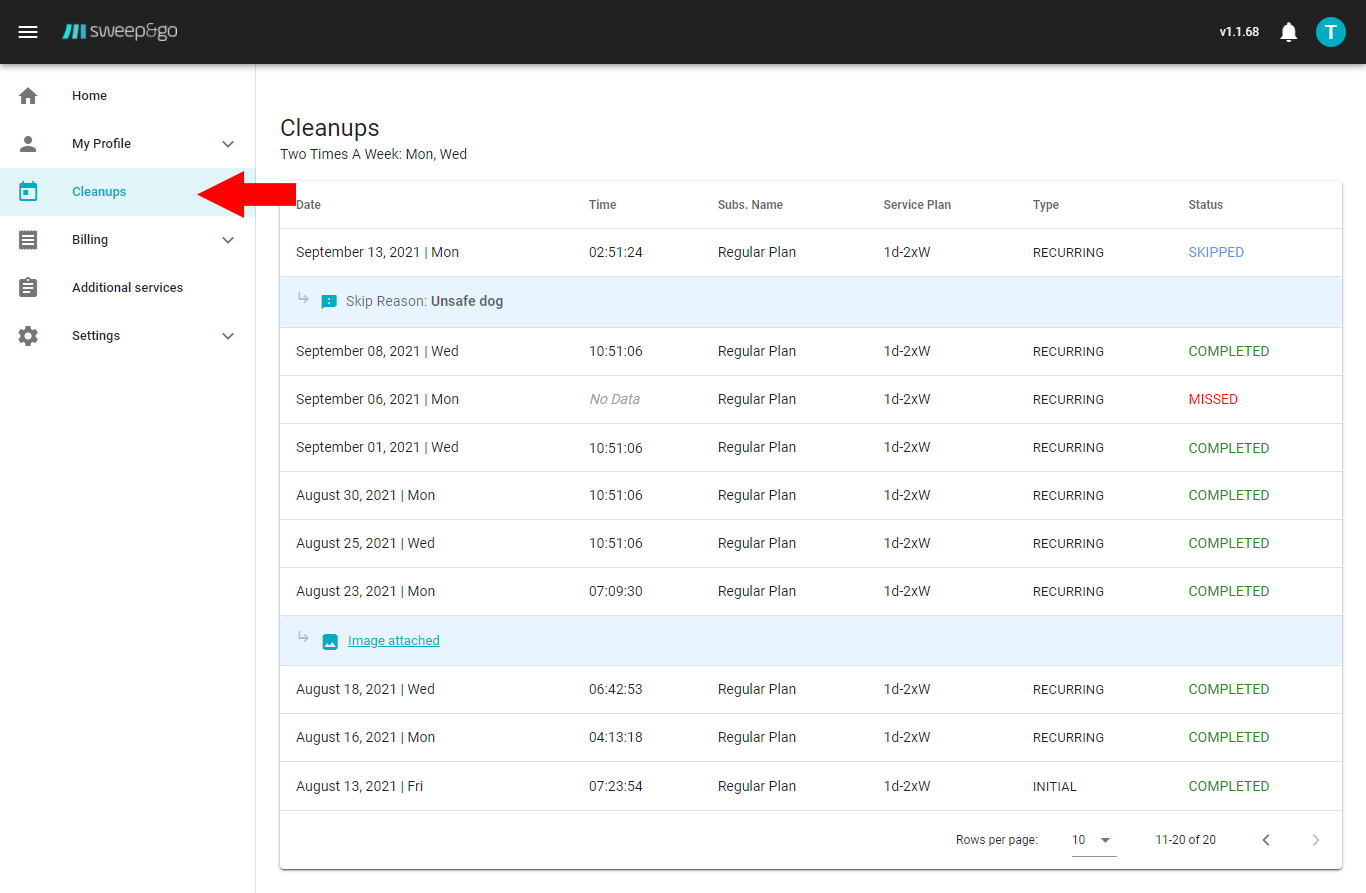Click the Skip Reason comment icon
The image size is (1366, 893).
click(x=329, y=302)
